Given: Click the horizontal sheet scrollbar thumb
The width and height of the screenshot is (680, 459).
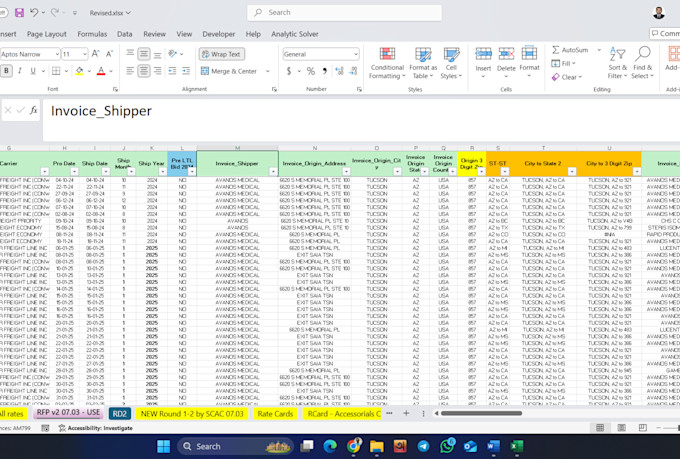Looking at the screenshot, I should [481, 413].
